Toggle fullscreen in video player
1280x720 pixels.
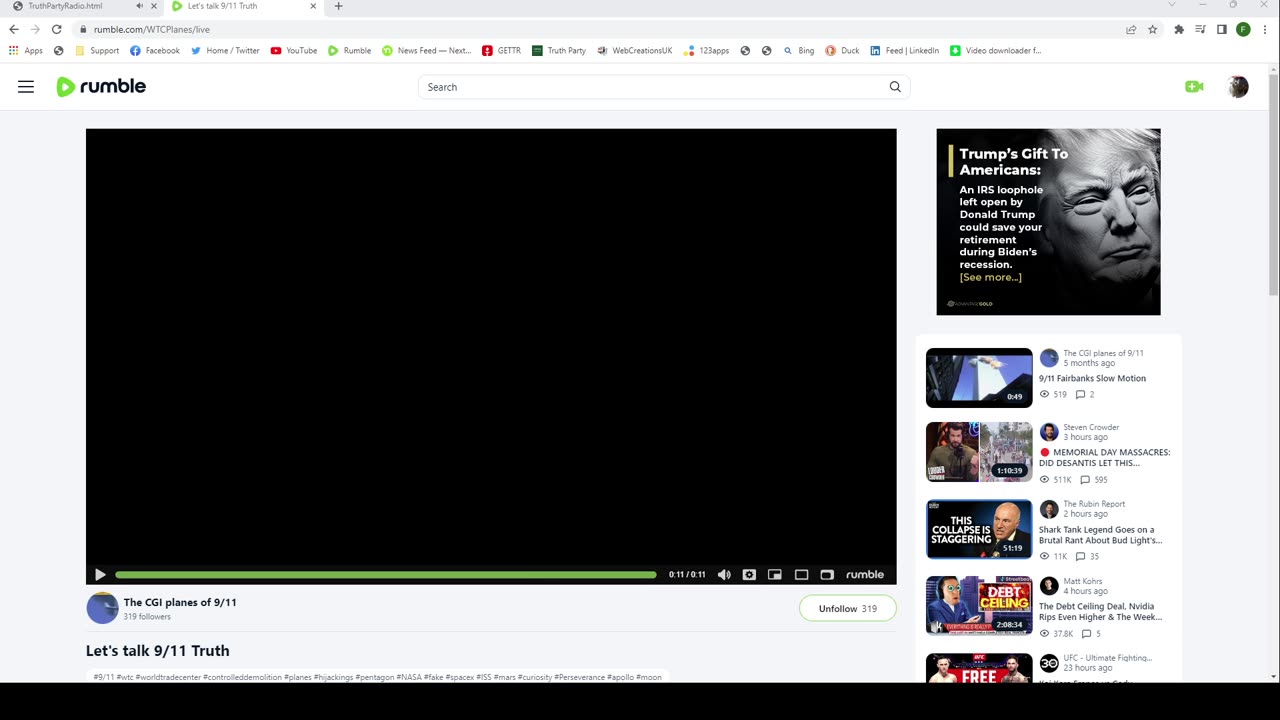click(827, 575)
